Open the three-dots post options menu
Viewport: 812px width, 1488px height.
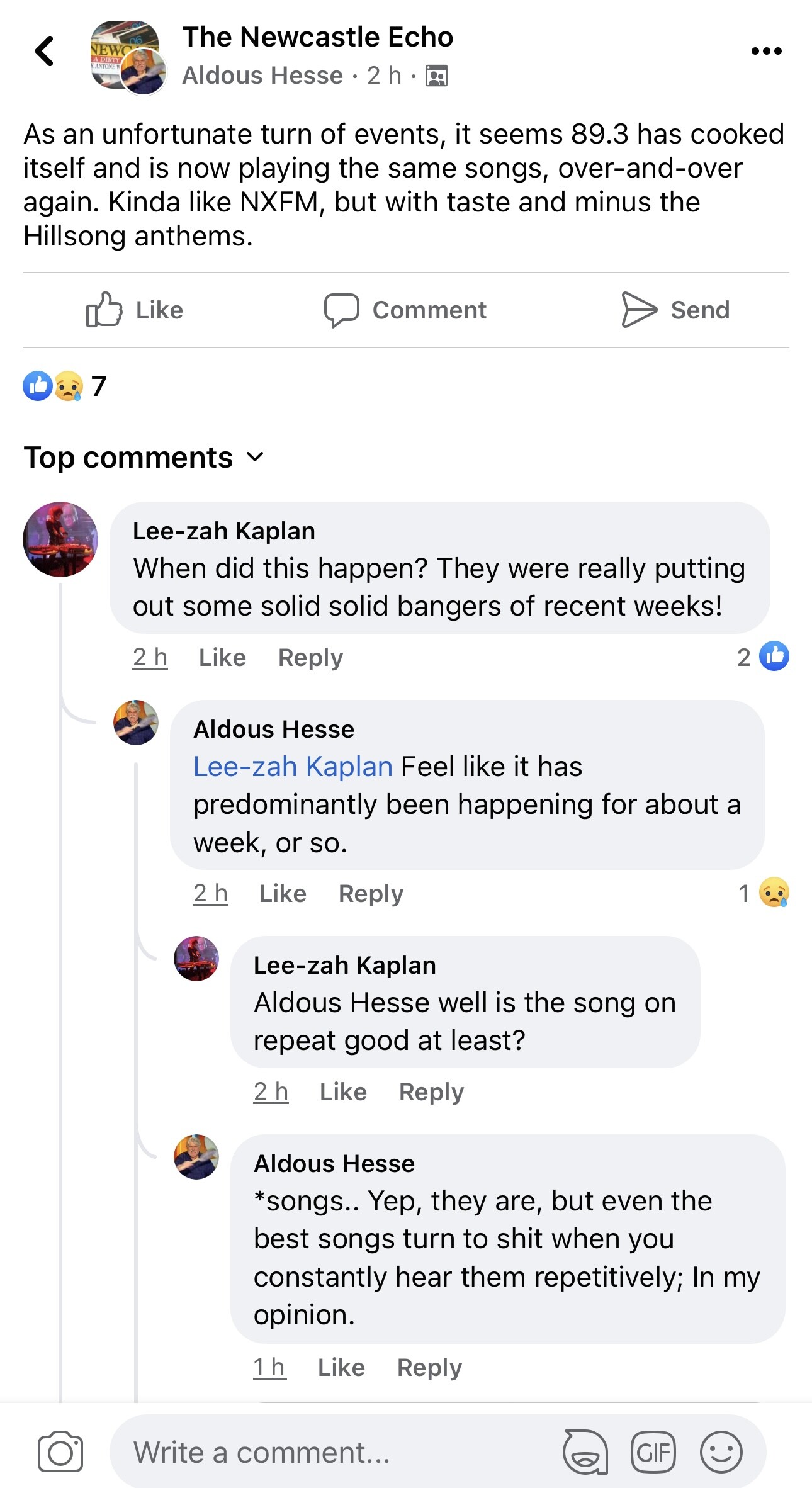tap(766, 51)
